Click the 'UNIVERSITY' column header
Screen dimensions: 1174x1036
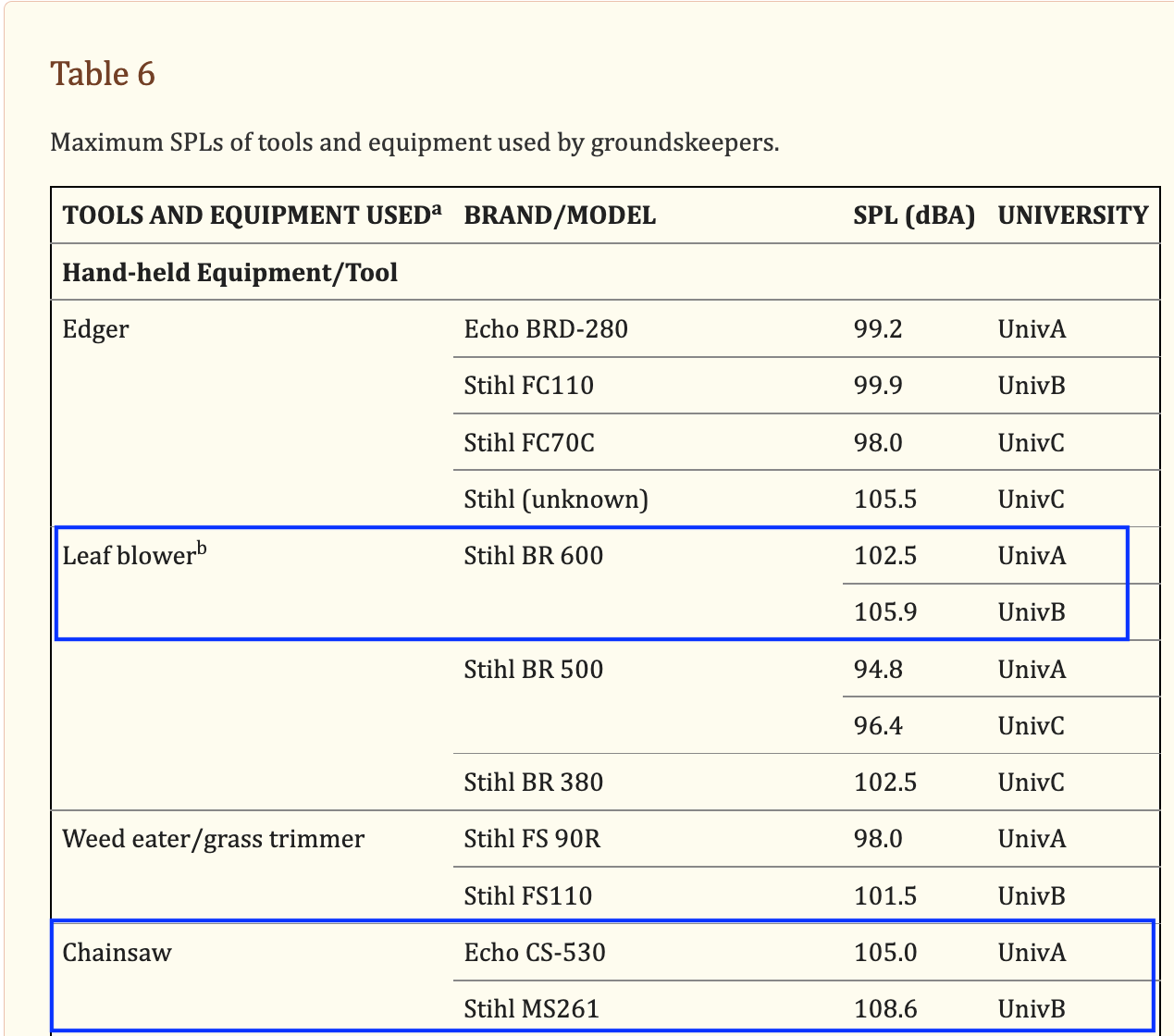point(1073,216)
